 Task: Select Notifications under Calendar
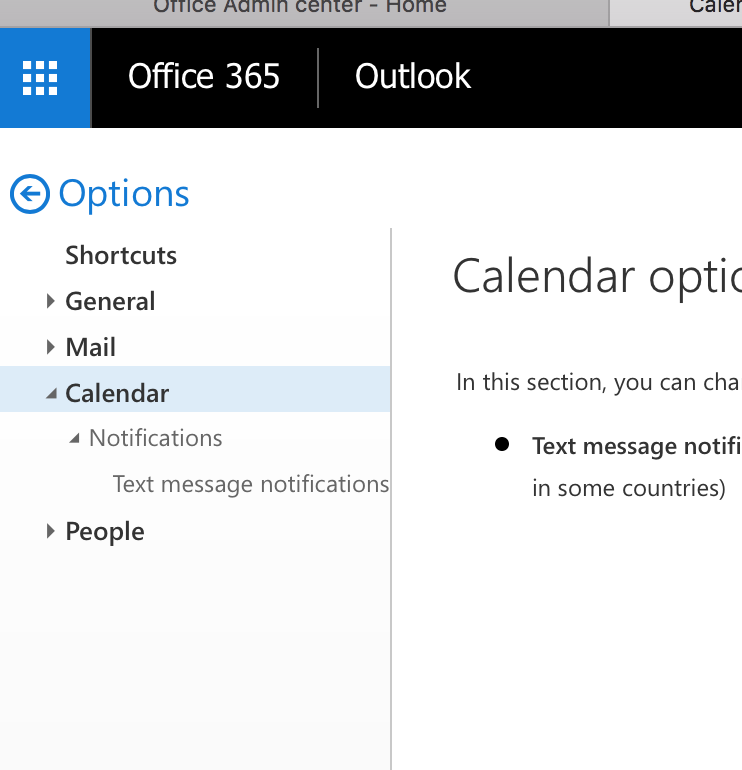coord(156,438)
